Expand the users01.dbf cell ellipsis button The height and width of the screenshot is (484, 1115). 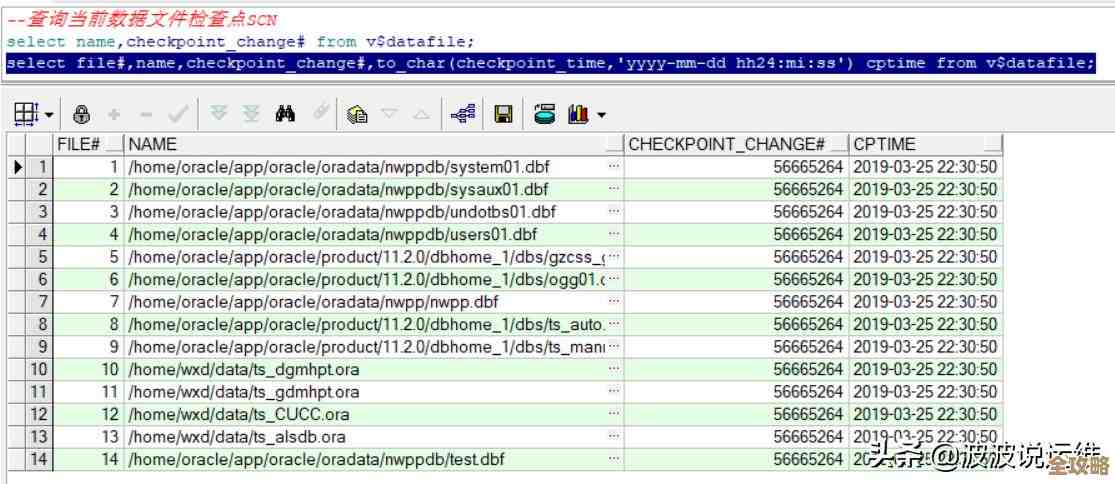[613, 233]
